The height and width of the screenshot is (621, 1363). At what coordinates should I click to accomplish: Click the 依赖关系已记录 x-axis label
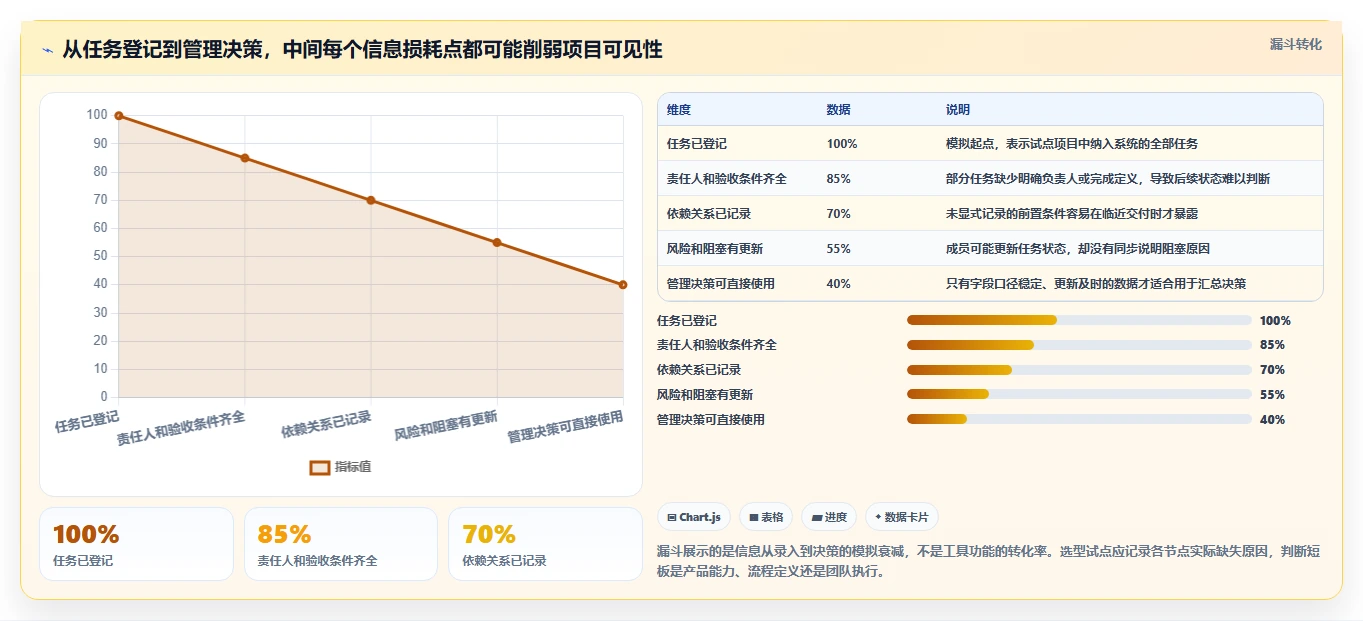(326, 425)
